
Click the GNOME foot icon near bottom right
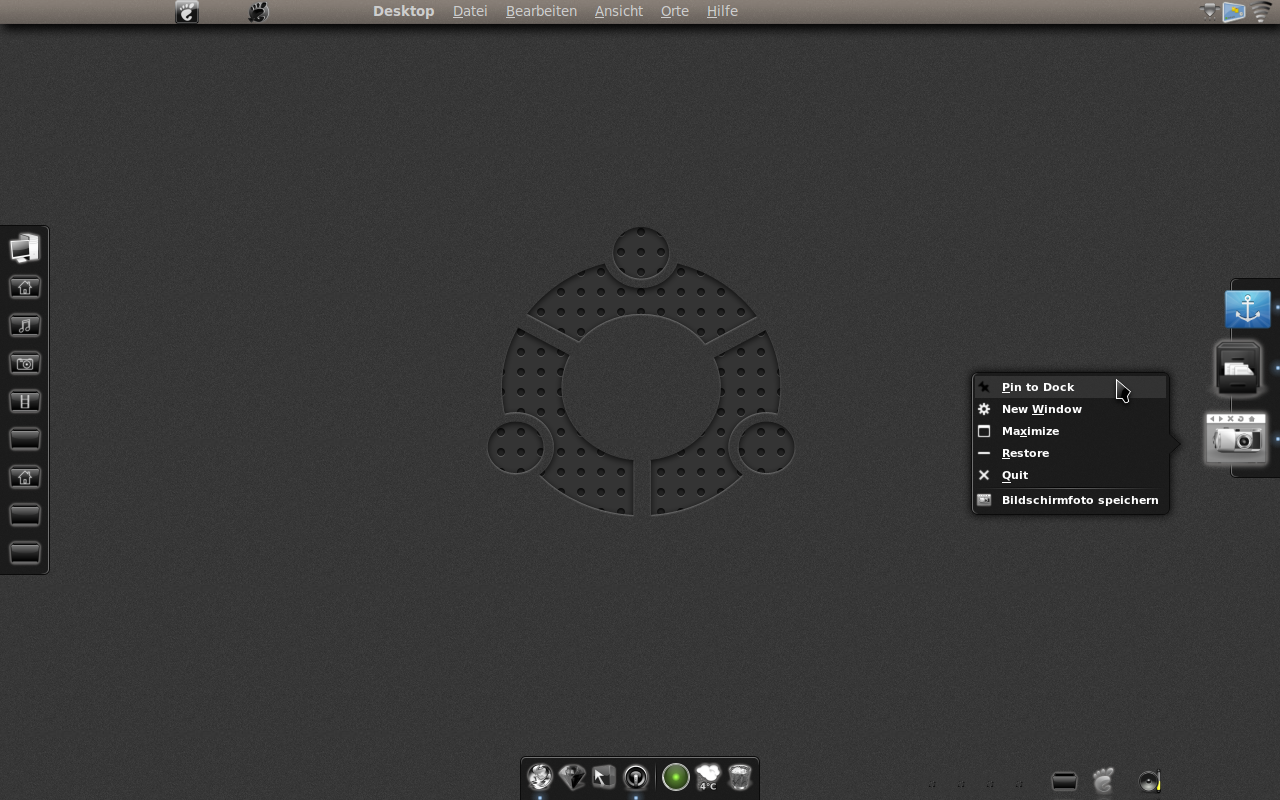1103,780
